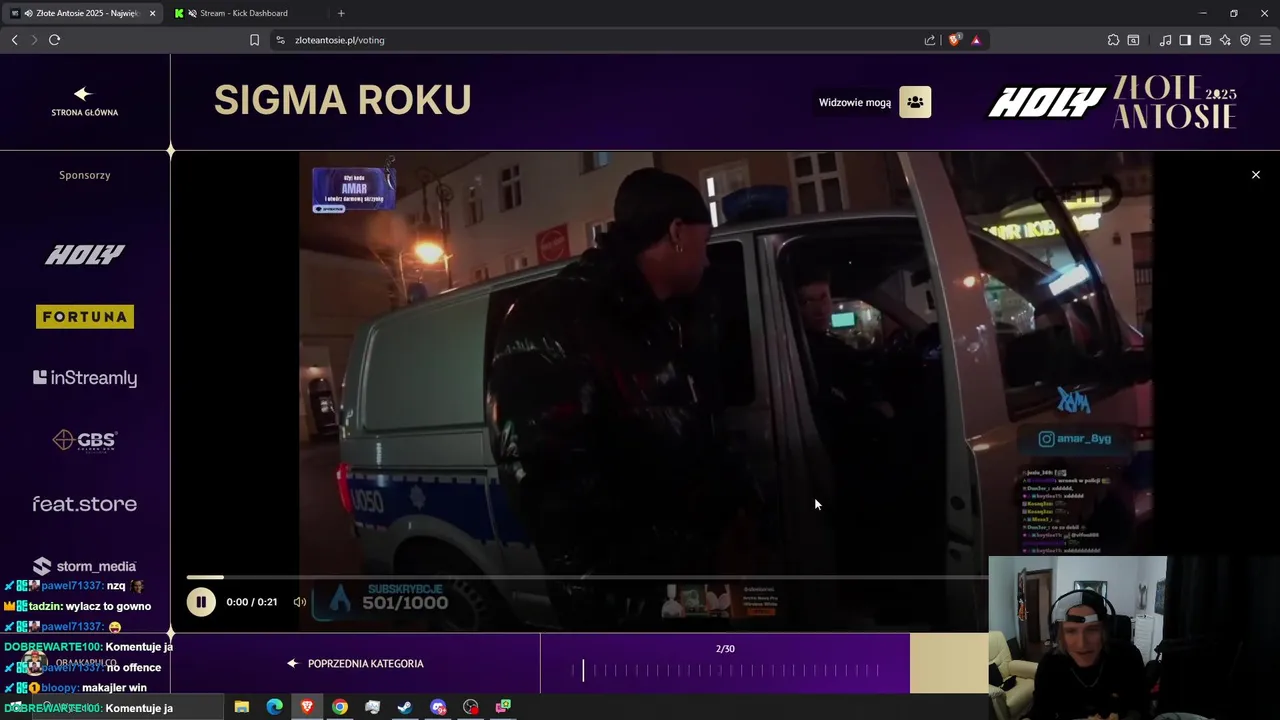Go to Poprzednia Kategoria
Image resolution: width=1280 pixels, height=720 pixels.
[x=355, y=663]
